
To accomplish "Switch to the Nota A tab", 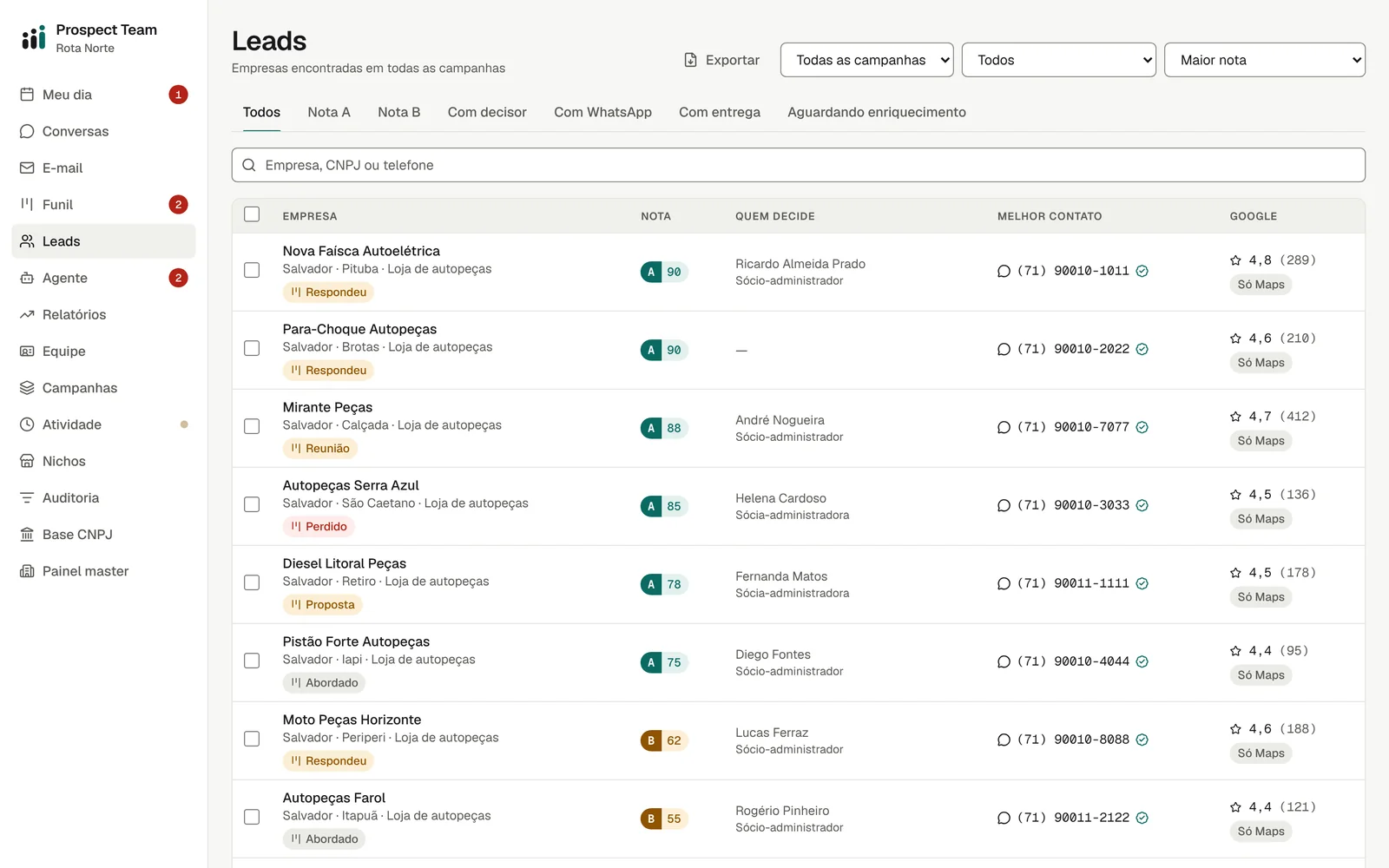I will [329, 112].
